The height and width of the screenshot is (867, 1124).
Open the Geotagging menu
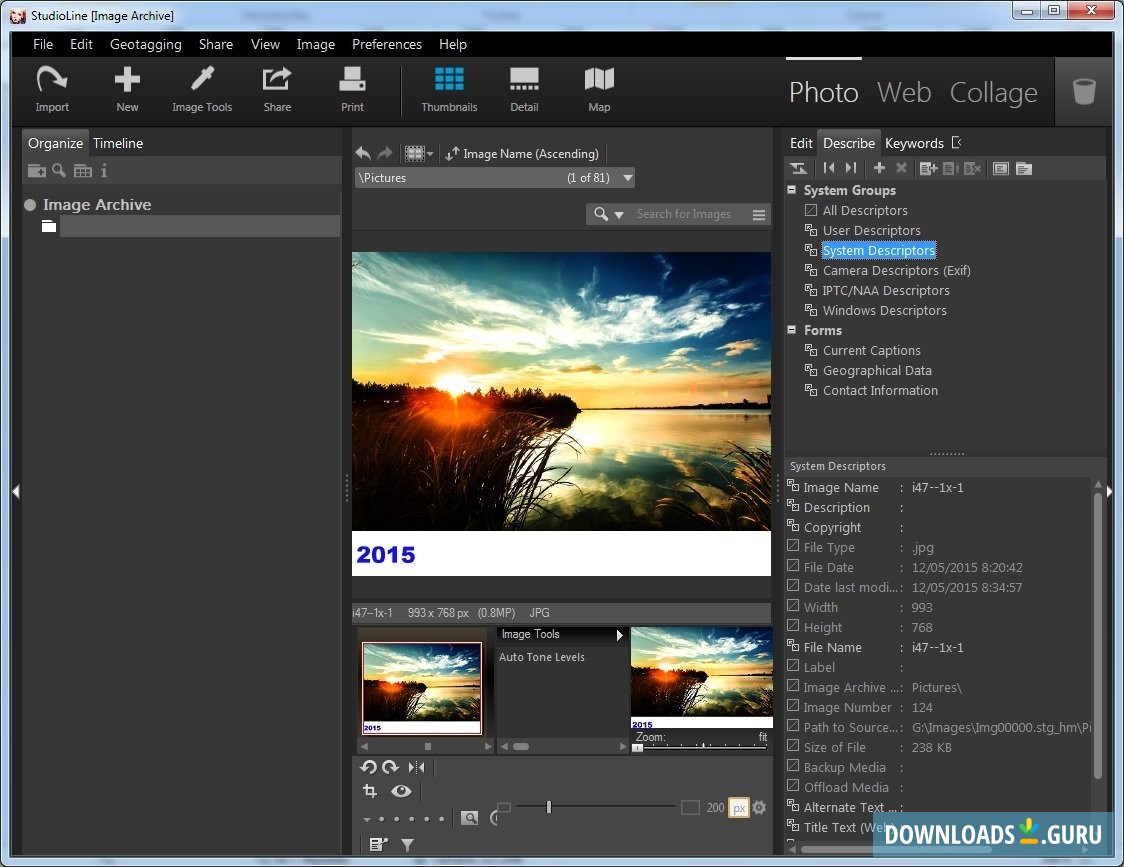[145, 44]
